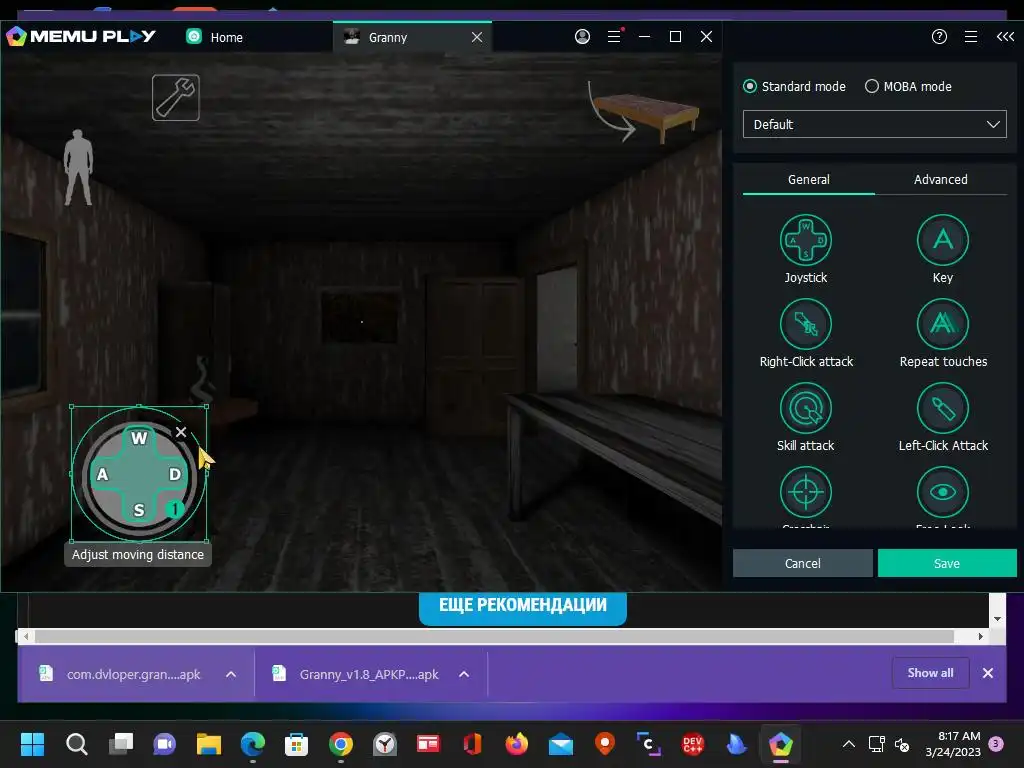1024x768 pixels.
Task: Select Standard mode radio button
Action: [750, 86]
